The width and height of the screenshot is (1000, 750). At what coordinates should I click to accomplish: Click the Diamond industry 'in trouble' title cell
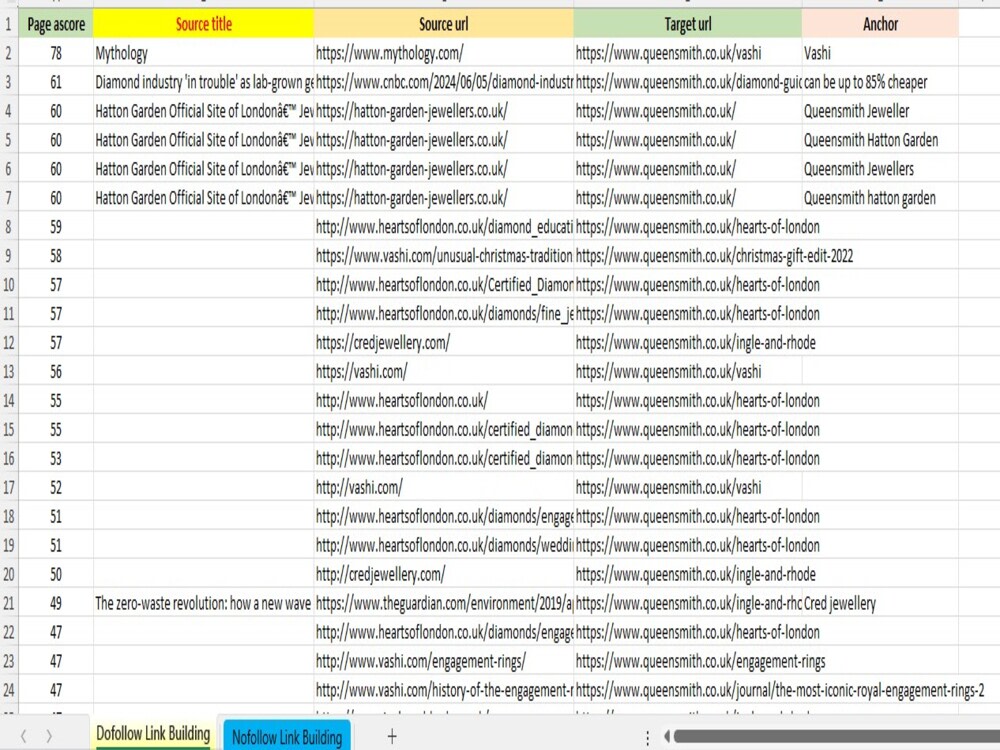203,82
